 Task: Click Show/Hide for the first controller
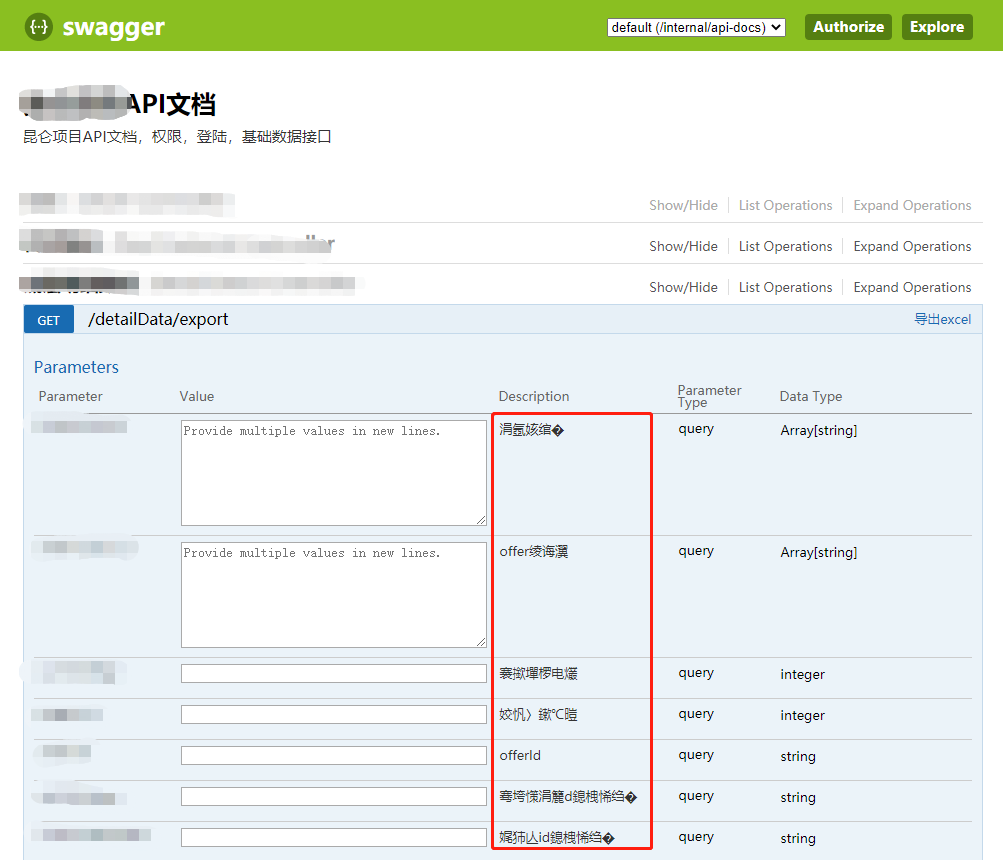pos(683,205)
